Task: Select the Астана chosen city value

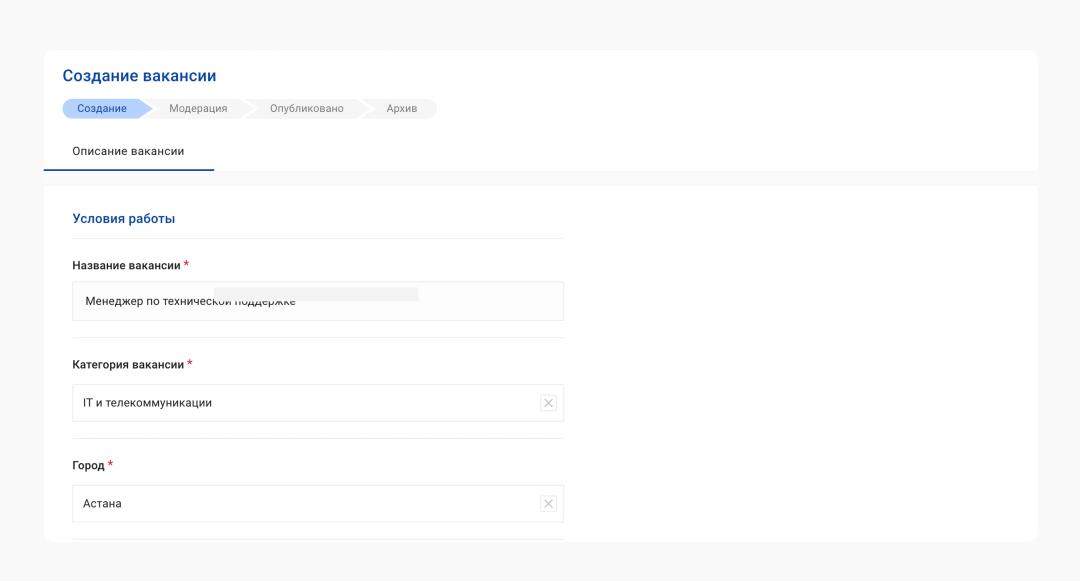Action: tap(102, 504)
